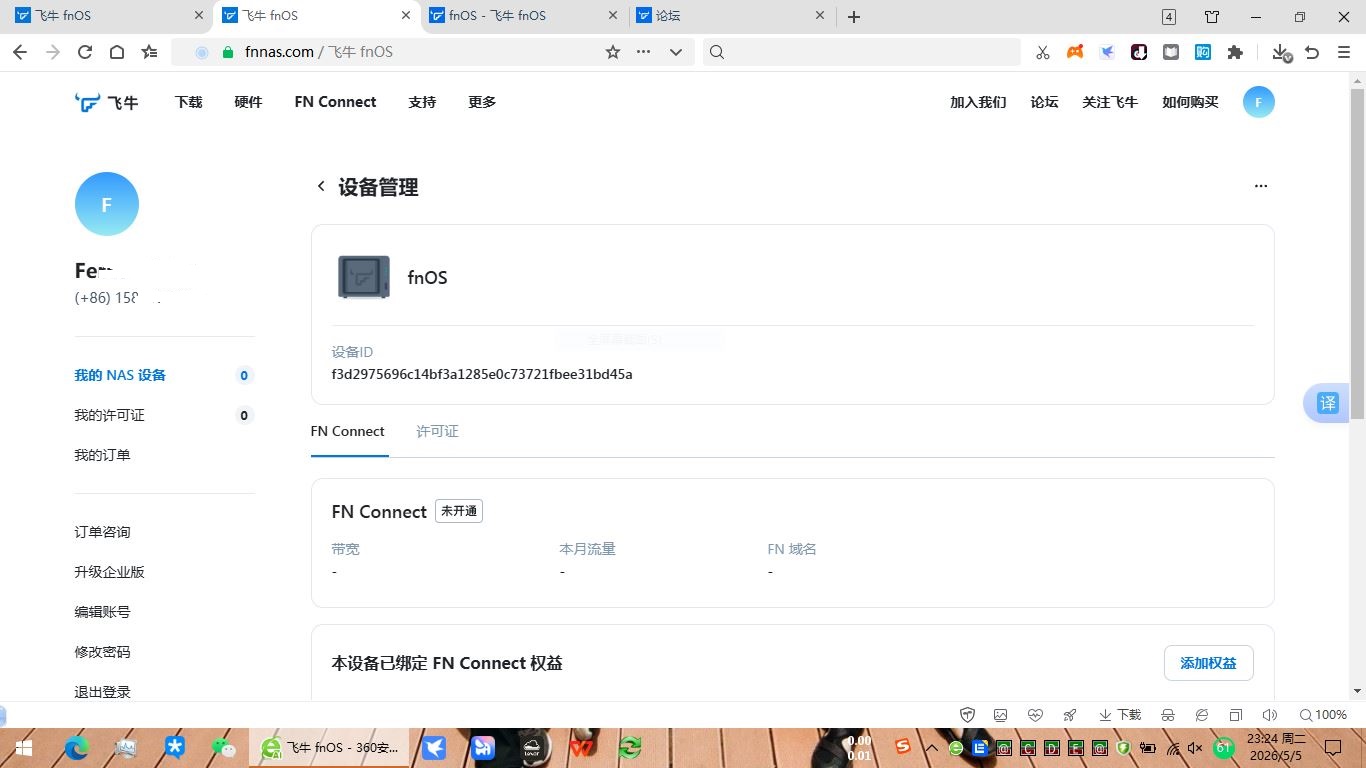Open FN Connect in the site header

[335, 102]
